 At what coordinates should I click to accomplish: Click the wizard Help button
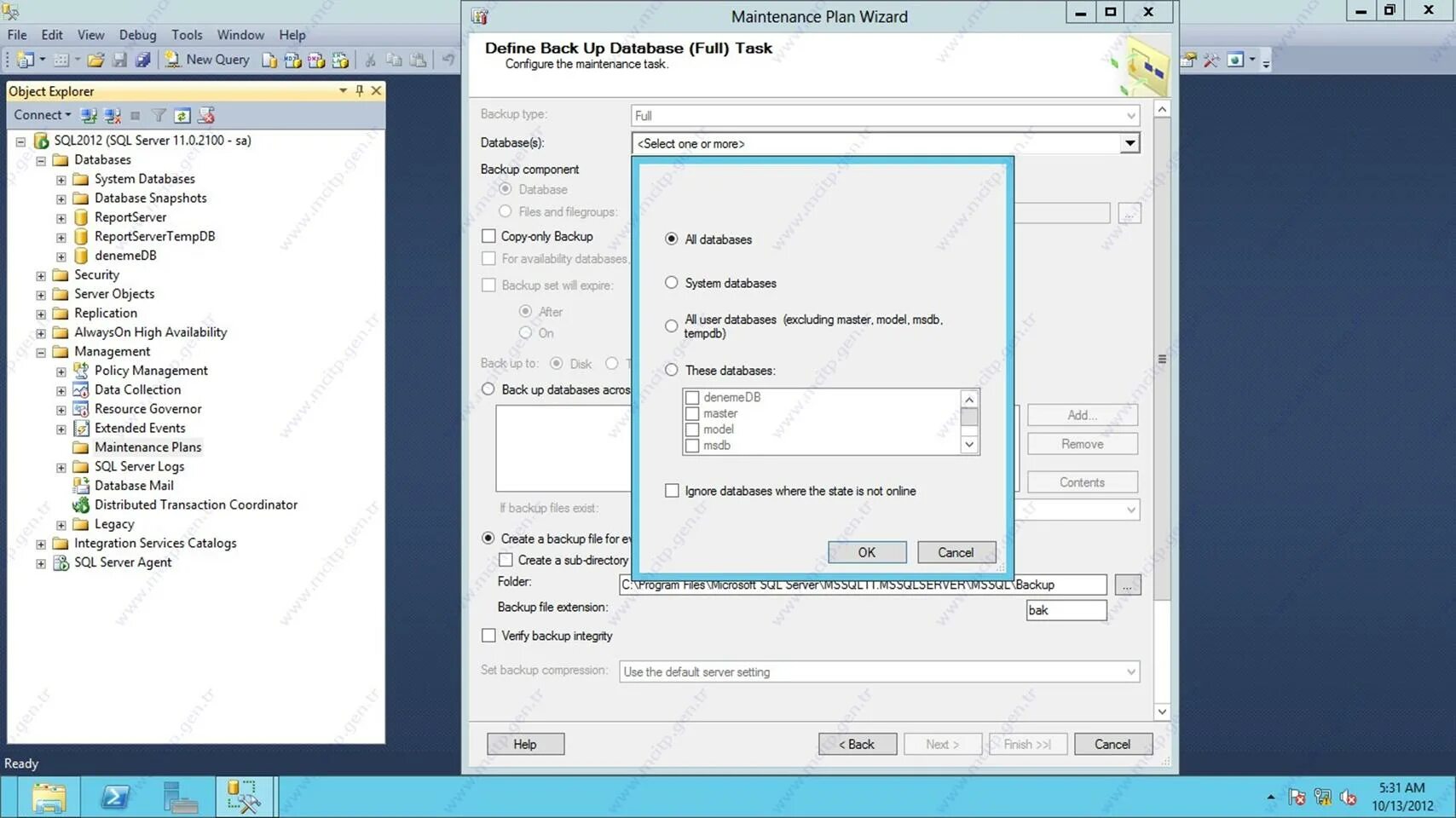coord(525,744)
